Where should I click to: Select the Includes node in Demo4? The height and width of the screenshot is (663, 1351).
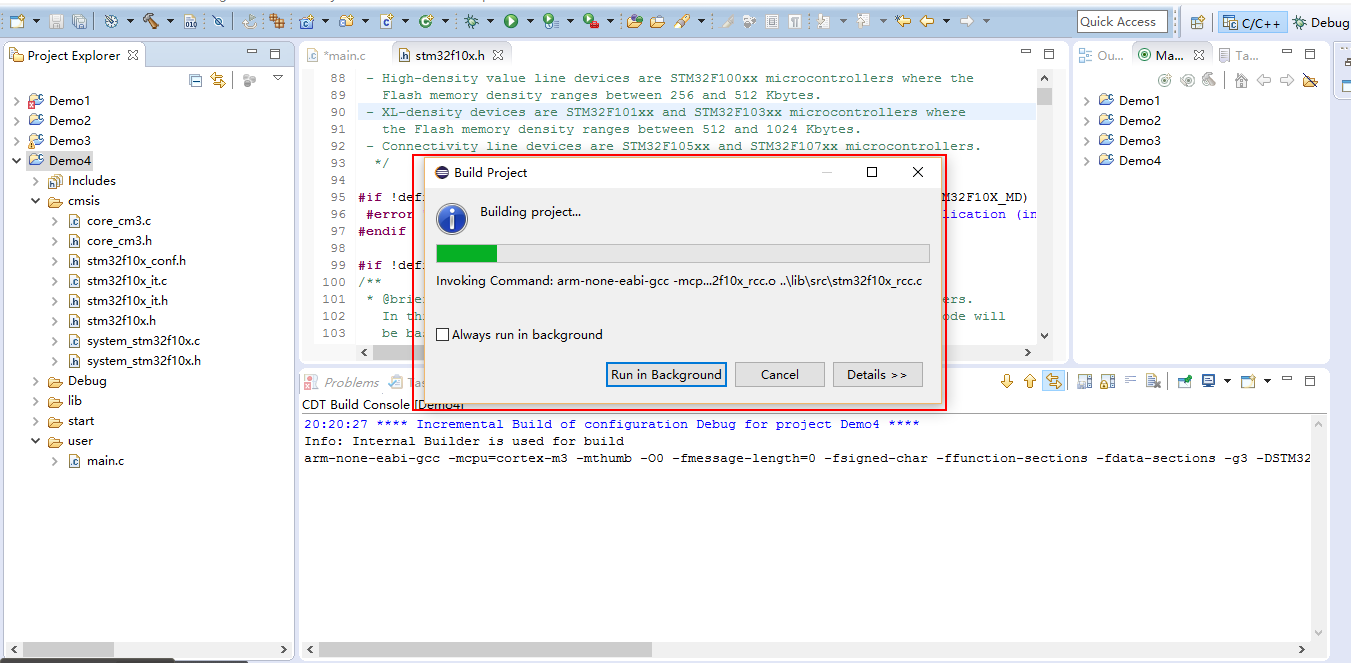click(91, 181)
